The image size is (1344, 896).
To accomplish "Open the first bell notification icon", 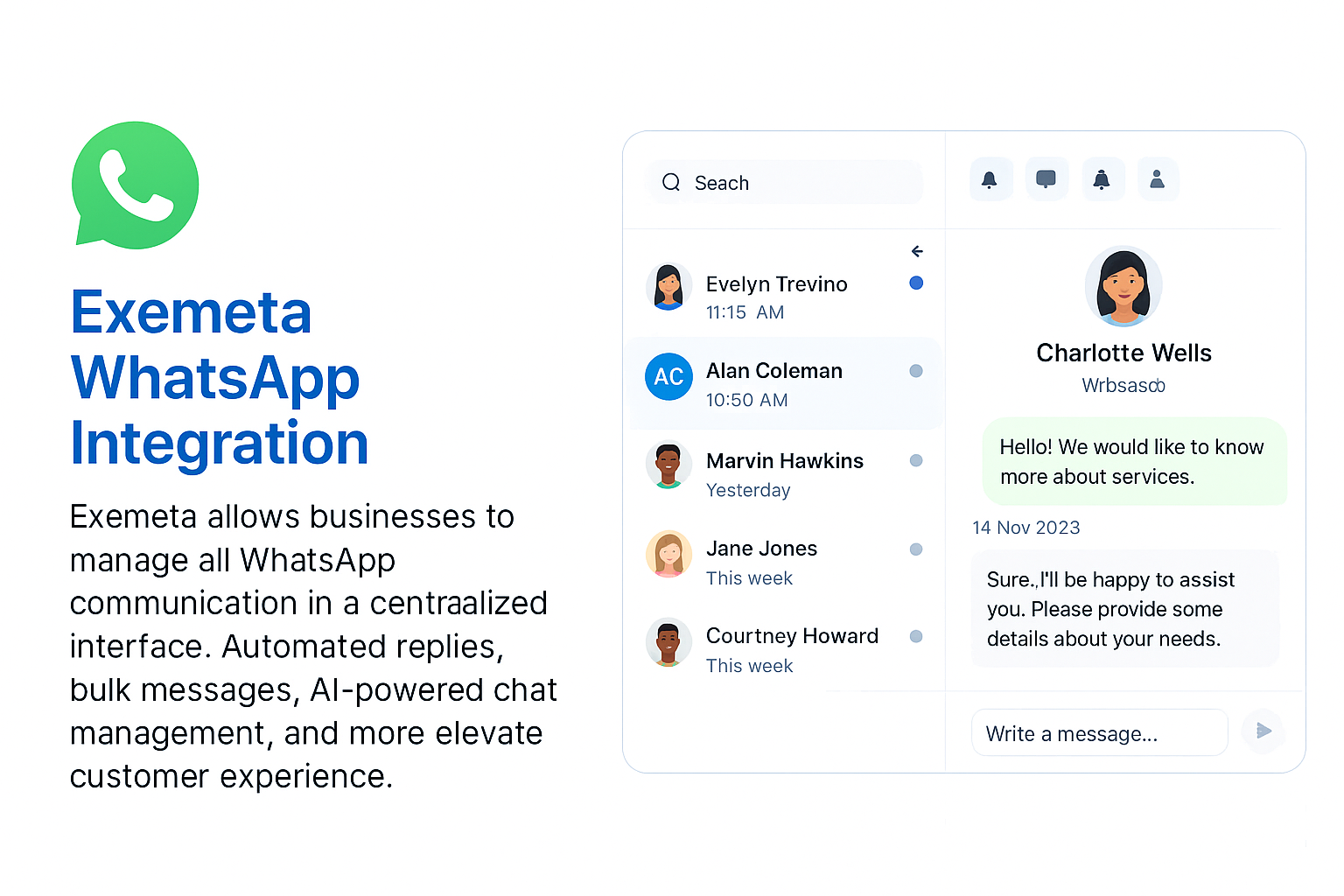I will click(x=990, y=179).
